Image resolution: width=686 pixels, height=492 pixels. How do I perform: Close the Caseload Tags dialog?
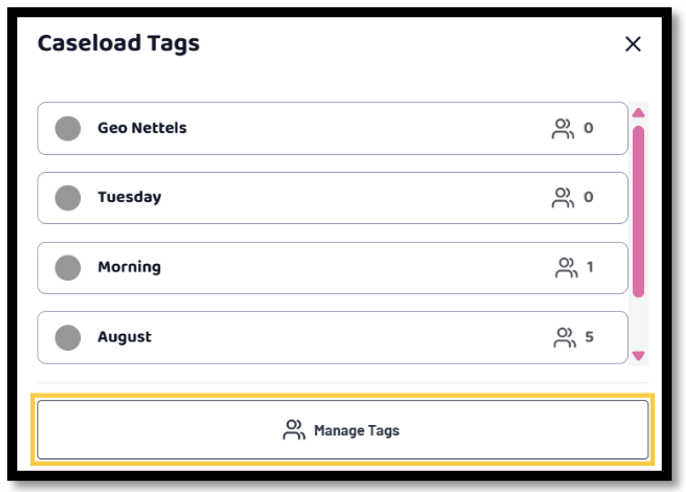(x=633, y=44)
